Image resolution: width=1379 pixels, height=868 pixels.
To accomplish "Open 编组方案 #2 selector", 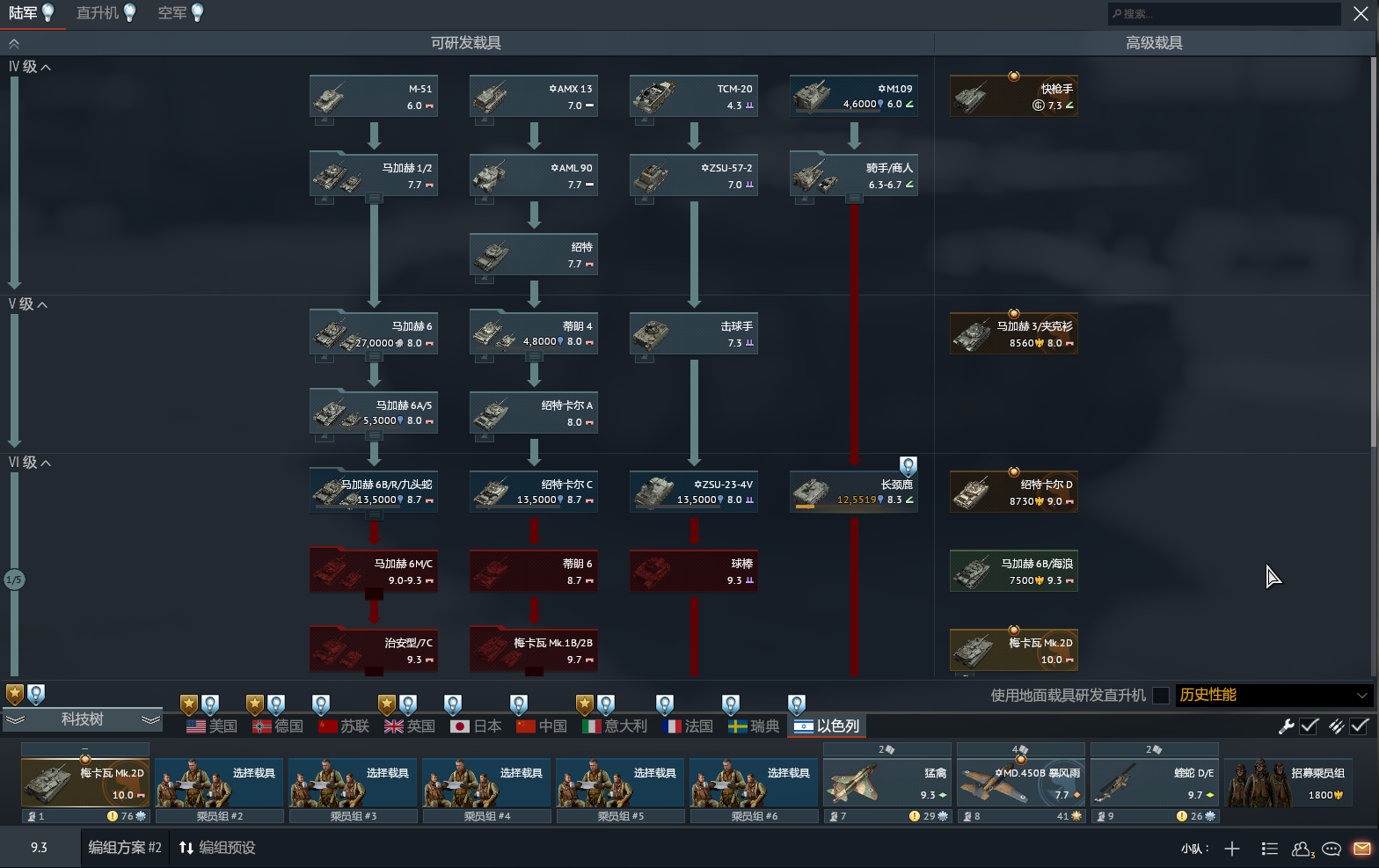I will [124, 848].
